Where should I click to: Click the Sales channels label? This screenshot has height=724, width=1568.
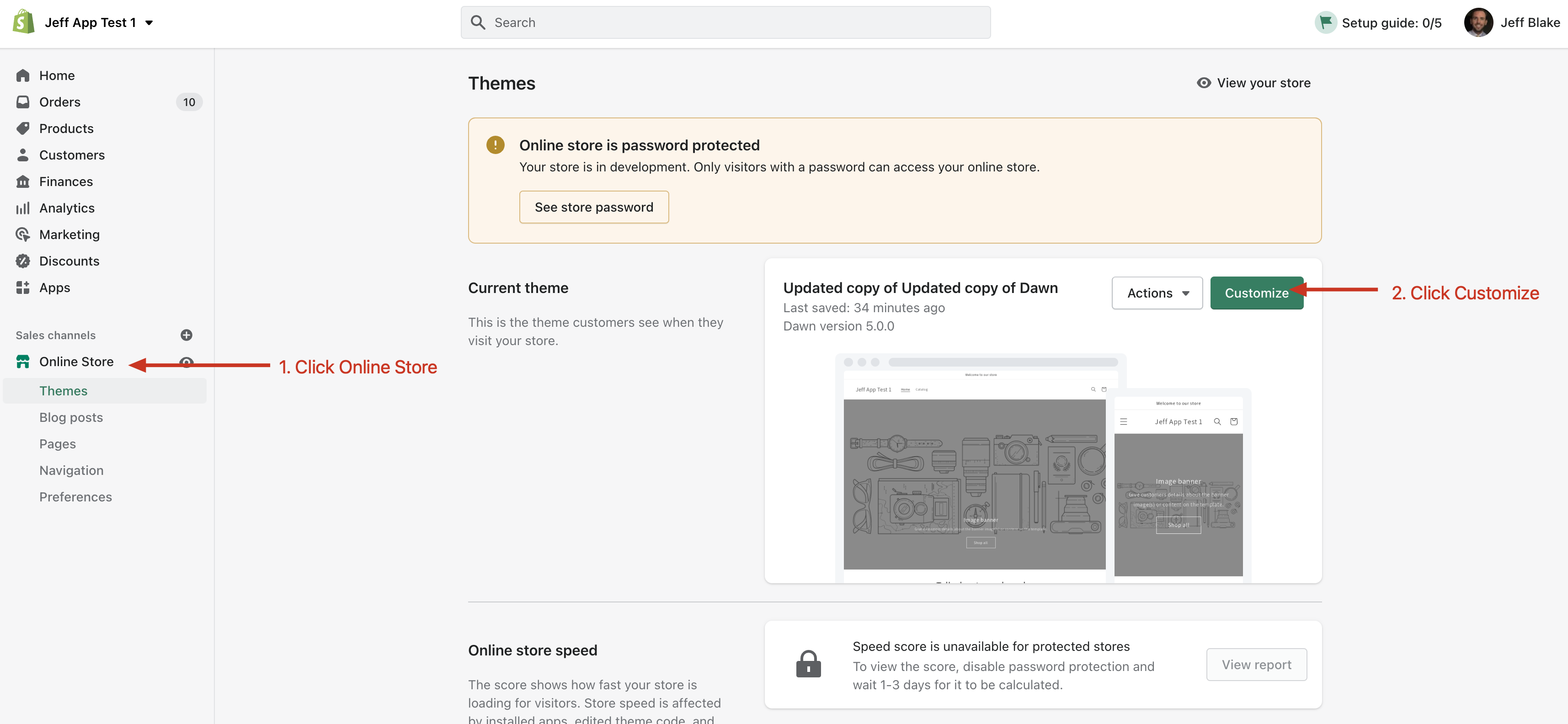coord(55,335)
